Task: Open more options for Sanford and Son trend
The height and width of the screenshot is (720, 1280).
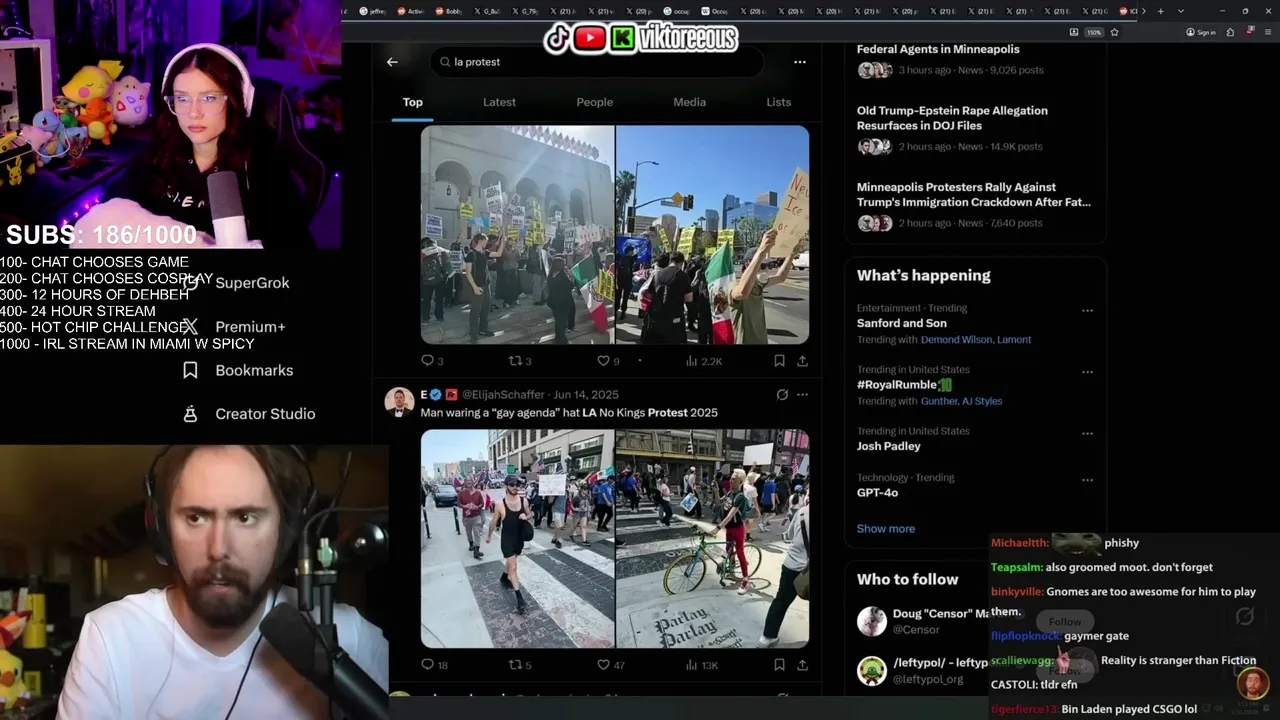Action: tap(1087, 310)
